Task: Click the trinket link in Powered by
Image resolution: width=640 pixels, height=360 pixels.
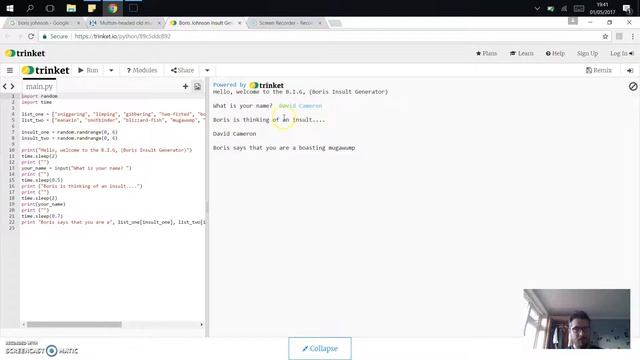Action: pos(267,85)
